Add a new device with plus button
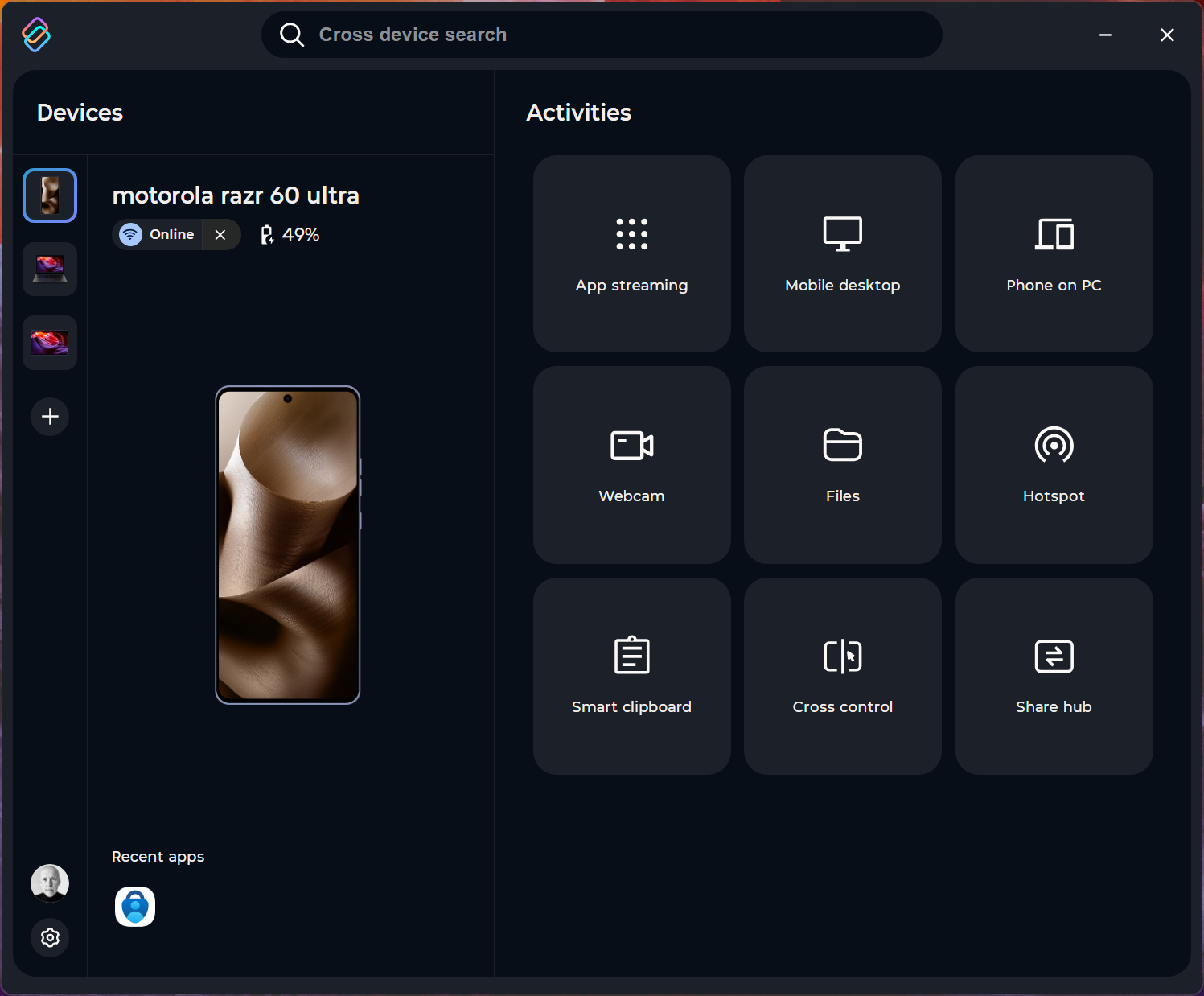Viewport: 1204px width, 996px height. 50,417
